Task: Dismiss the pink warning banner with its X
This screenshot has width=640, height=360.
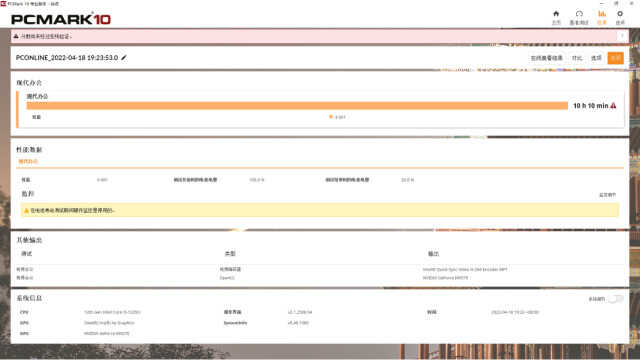Action: point(622,36)
